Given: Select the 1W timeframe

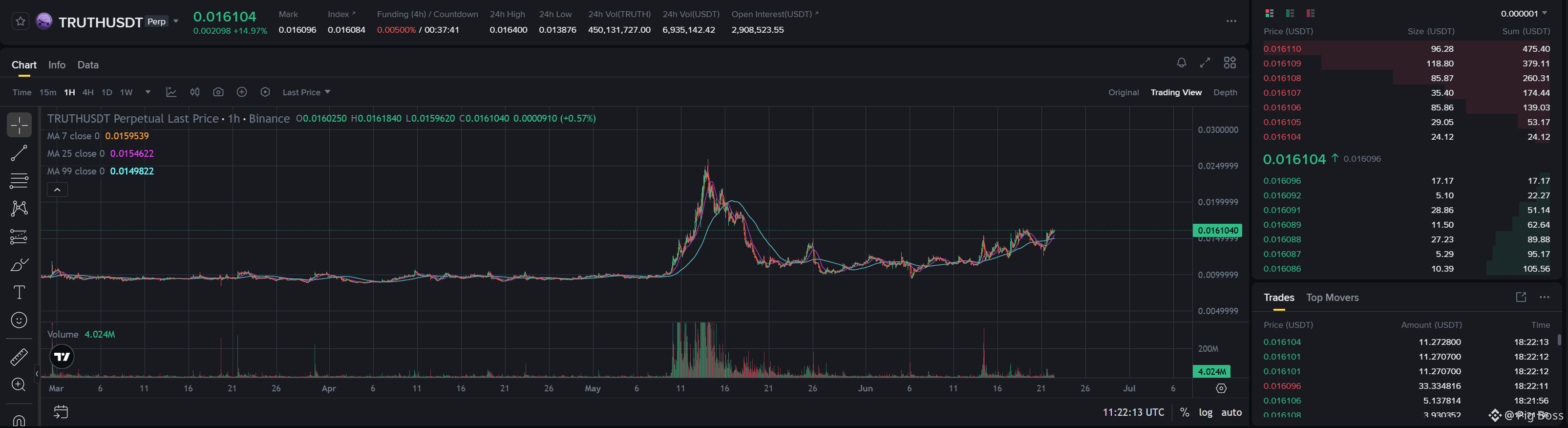Looking at the screenshot, I should coord(126,92).
